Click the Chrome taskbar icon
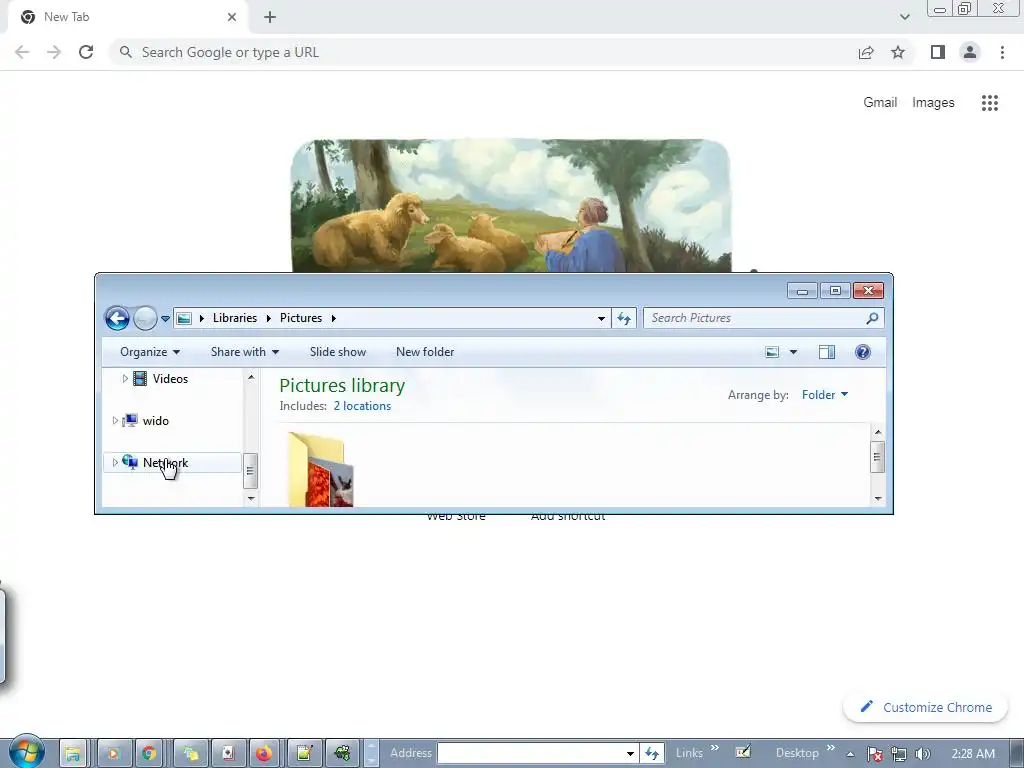 click(x=150, y=754)
